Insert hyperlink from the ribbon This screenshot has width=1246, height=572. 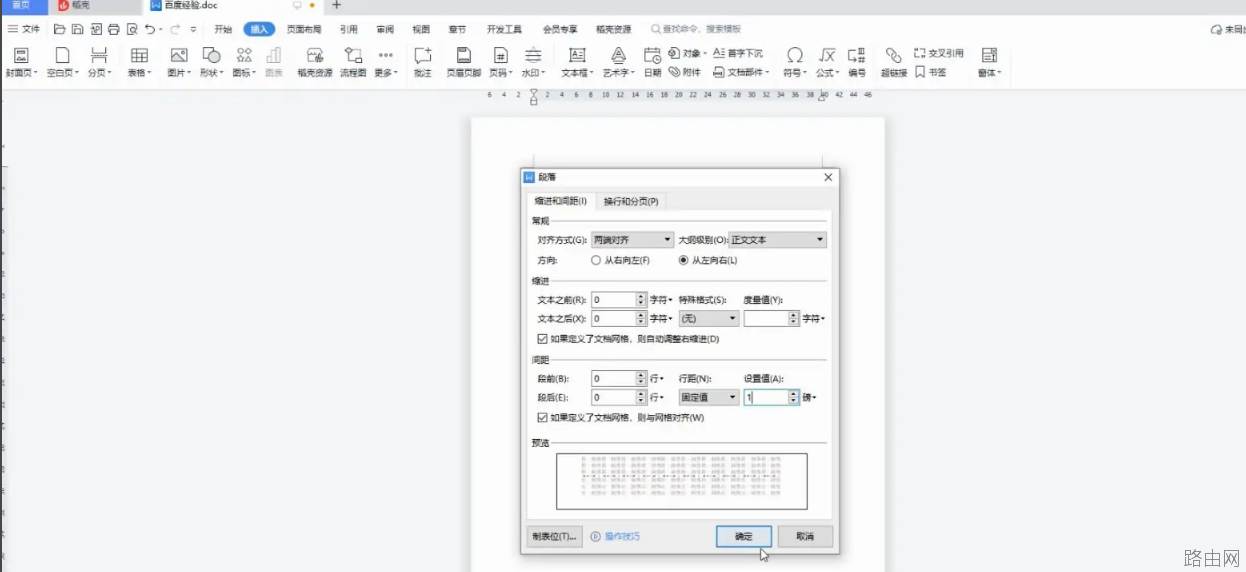coord(893,56)
